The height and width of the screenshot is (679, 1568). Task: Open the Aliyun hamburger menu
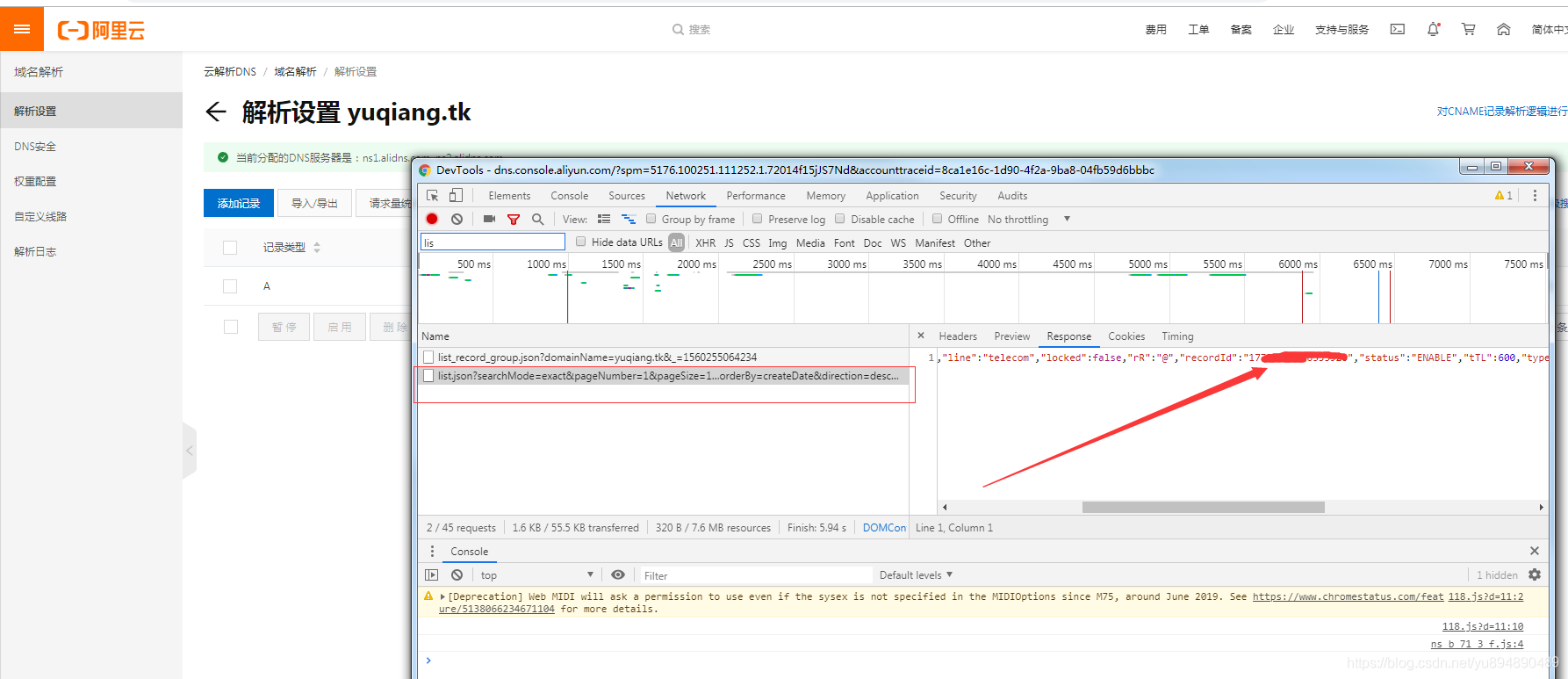coord(22,29)
